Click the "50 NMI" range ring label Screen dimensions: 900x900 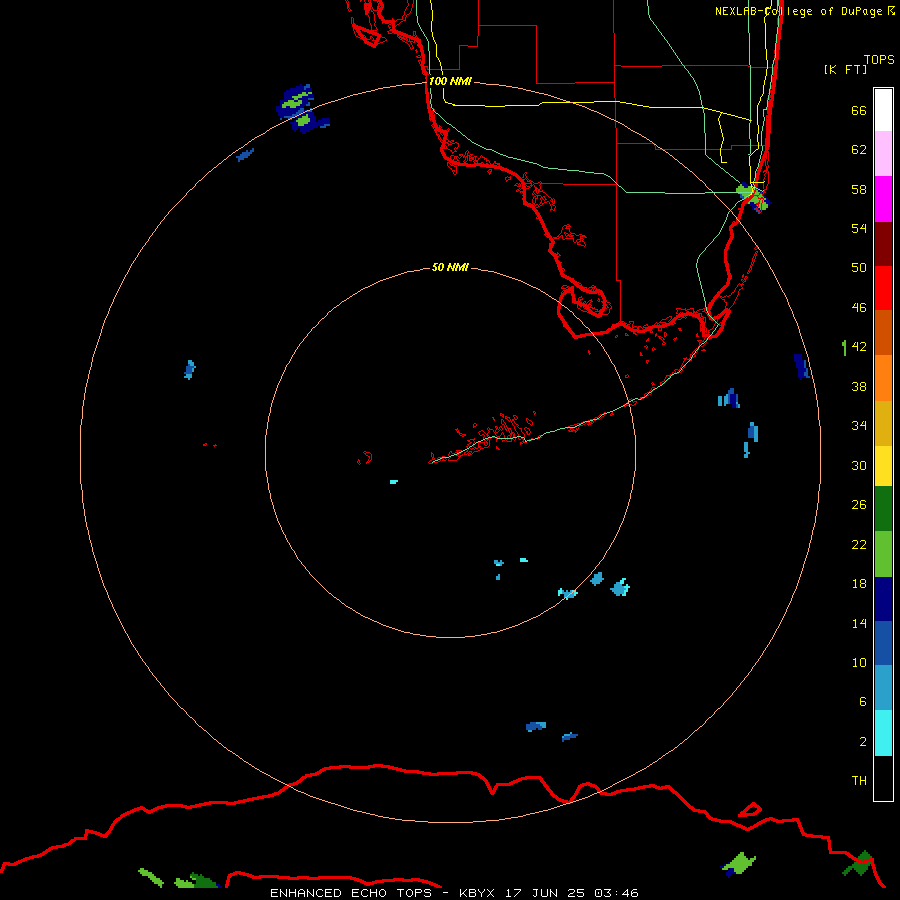click(x=450, y=267)
